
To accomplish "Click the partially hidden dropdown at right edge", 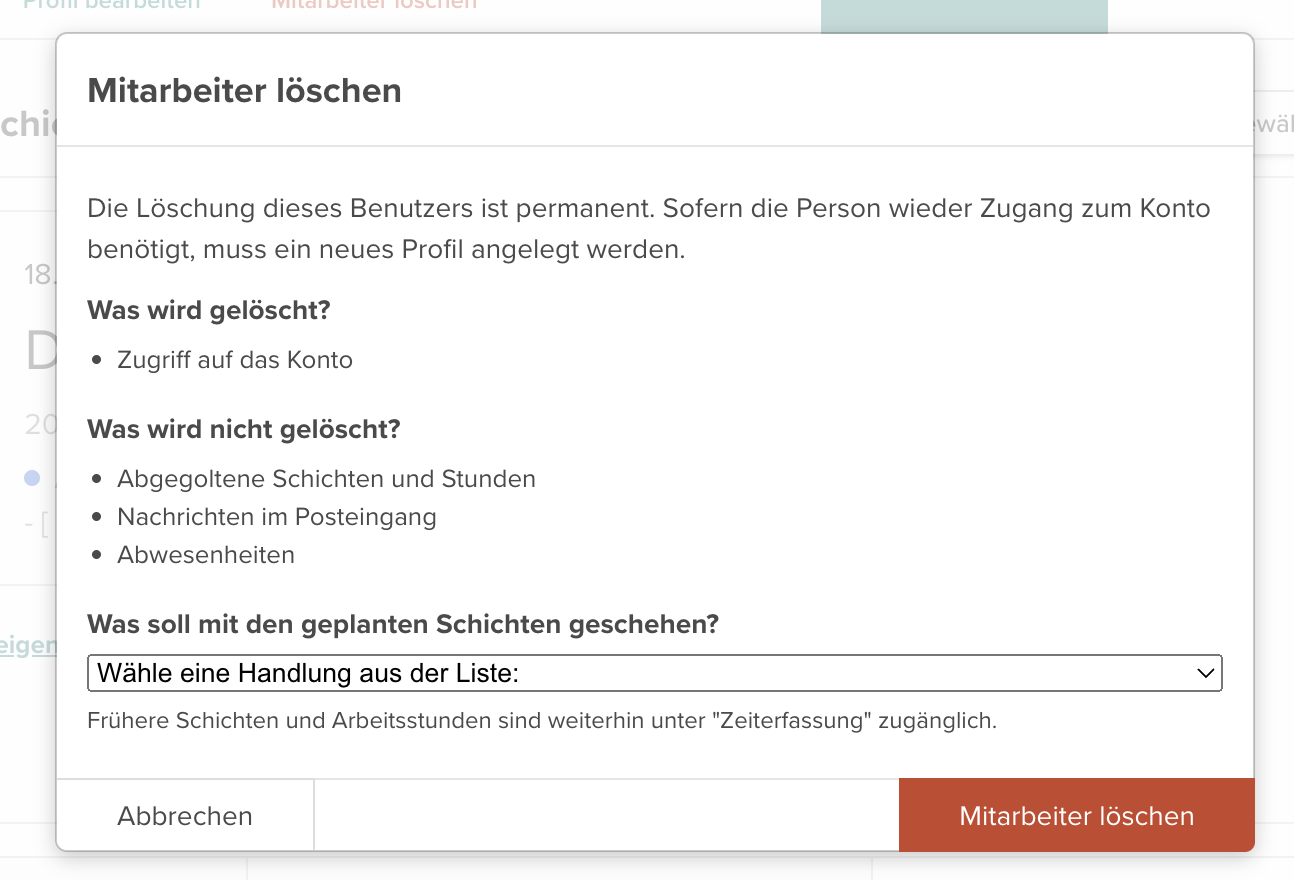I will [x=1273, y=125].
